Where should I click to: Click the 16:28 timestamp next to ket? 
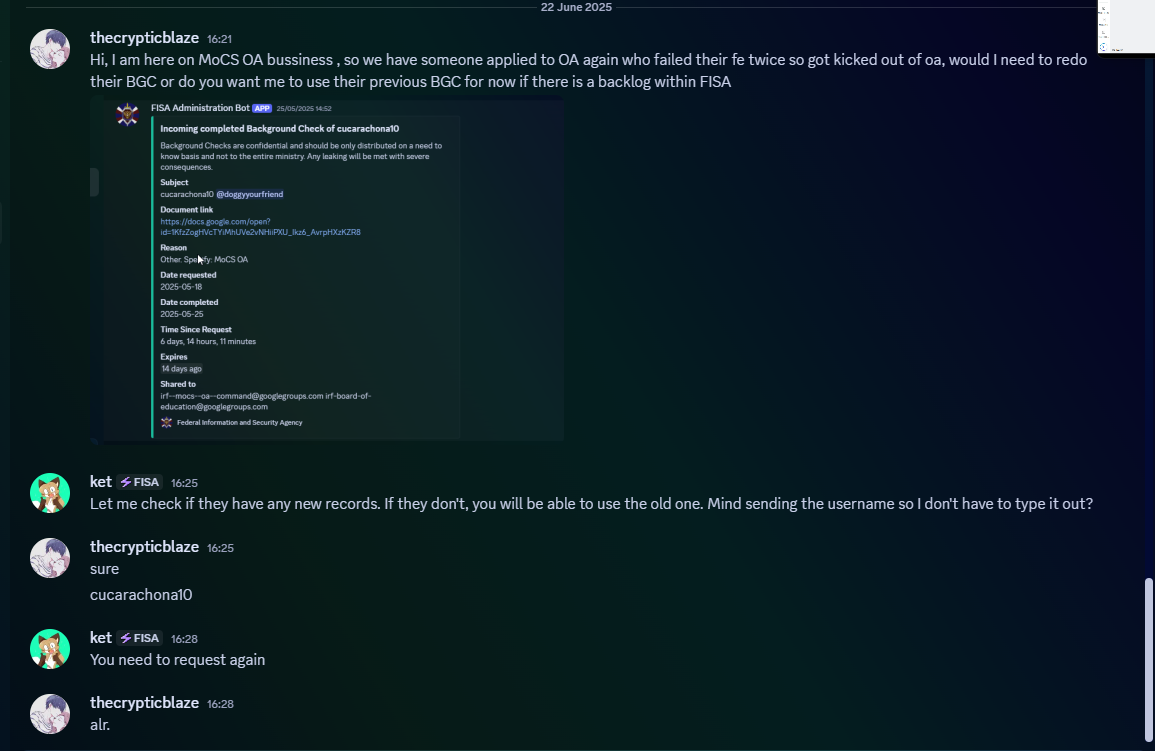[x=184, y=639]
